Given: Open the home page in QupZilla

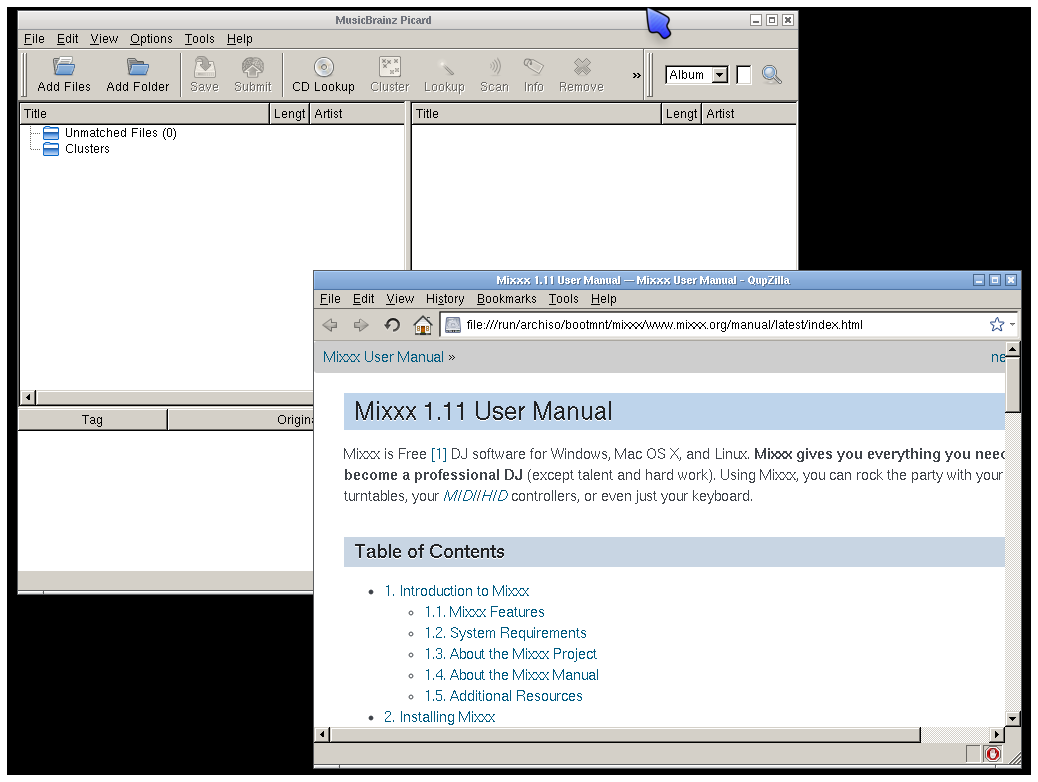Looking at the screenshot, I should pyautogui.click(x=422, y=324).
